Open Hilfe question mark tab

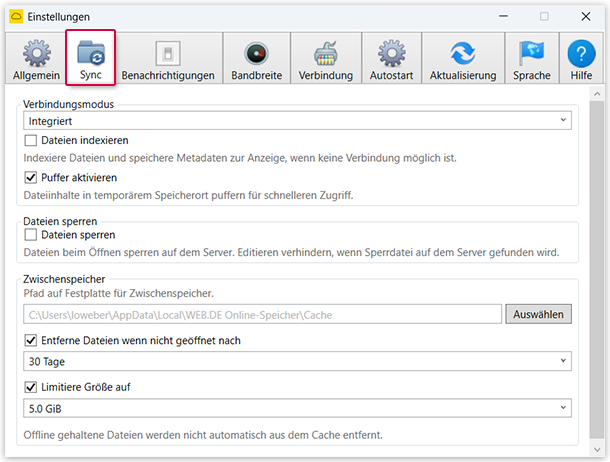[x=582, y=58]
